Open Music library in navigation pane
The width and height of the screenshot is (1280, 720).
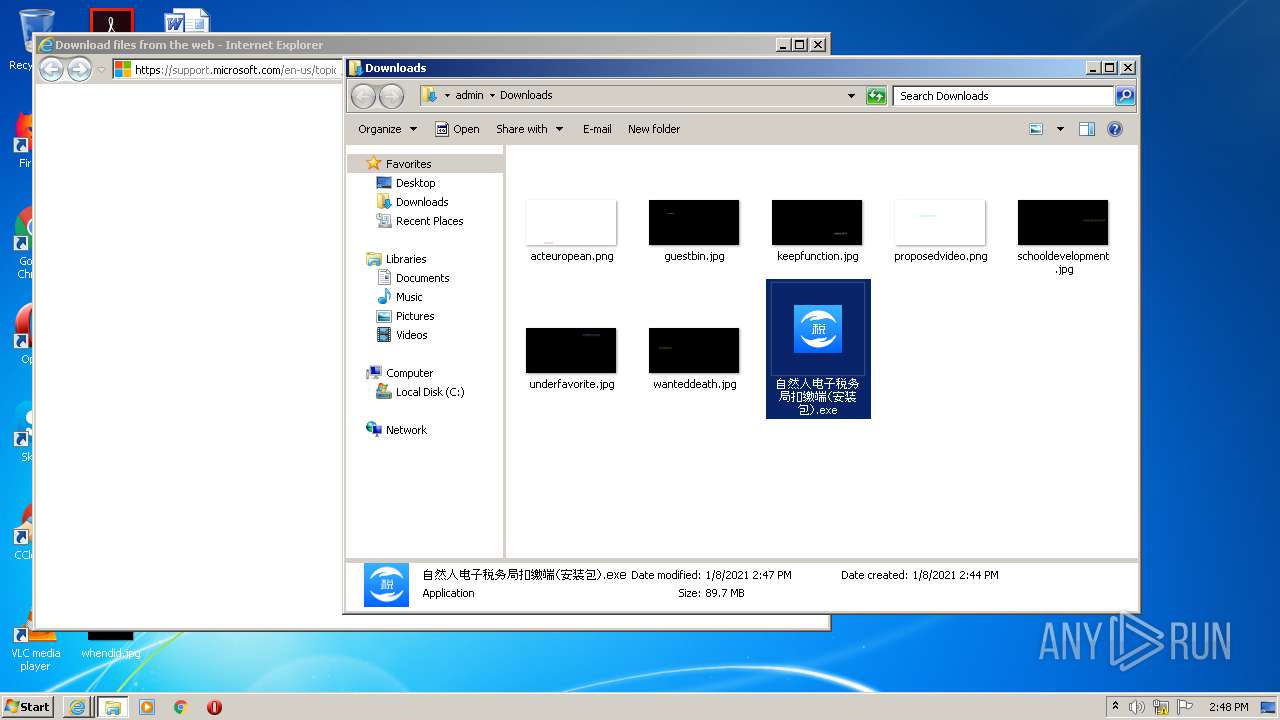pos(409,297)
